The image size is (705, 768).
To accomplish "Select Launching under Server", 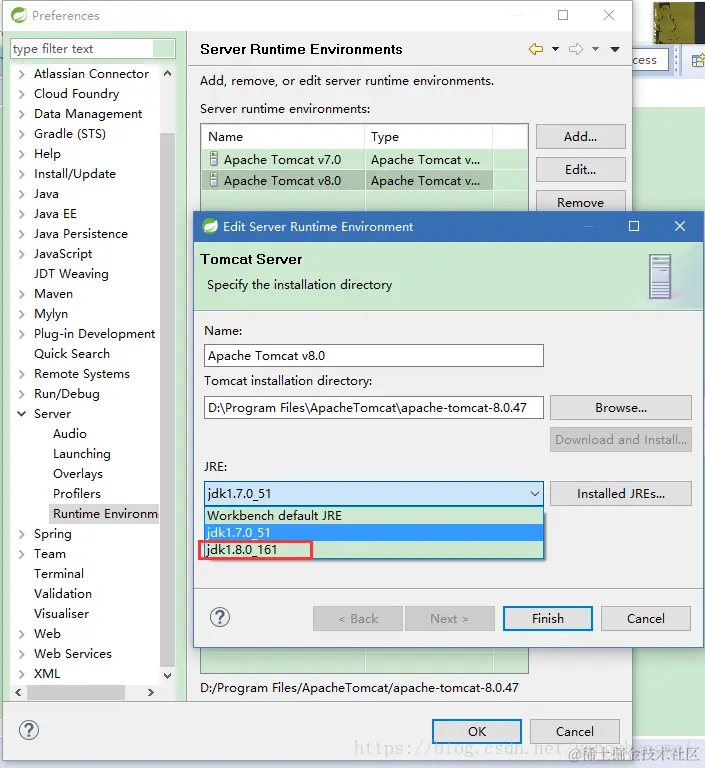I will pyautogui.click(x=82, y=454).
